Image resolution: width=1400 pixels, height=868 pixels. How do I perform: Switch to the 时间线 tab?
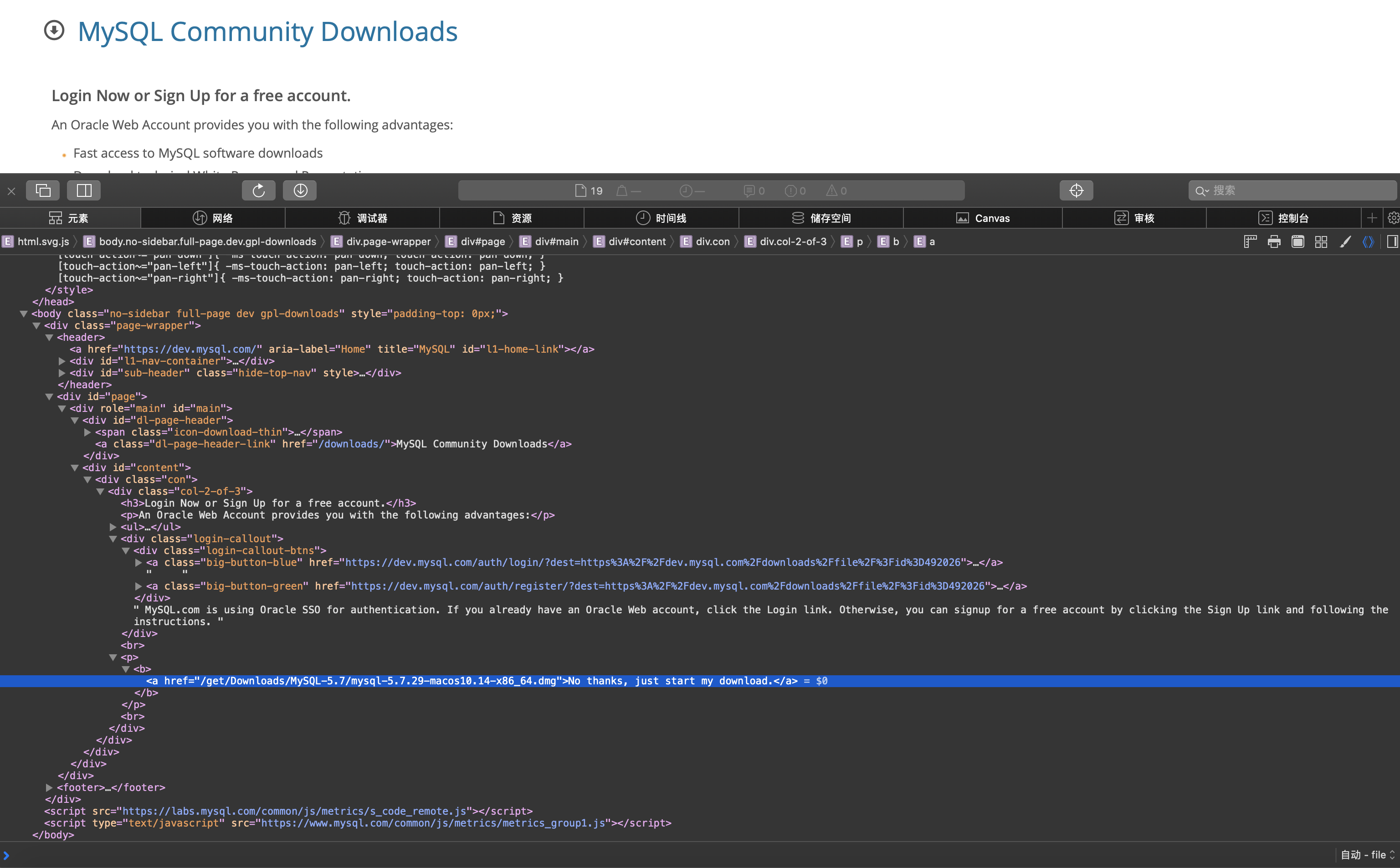(661, 218)
